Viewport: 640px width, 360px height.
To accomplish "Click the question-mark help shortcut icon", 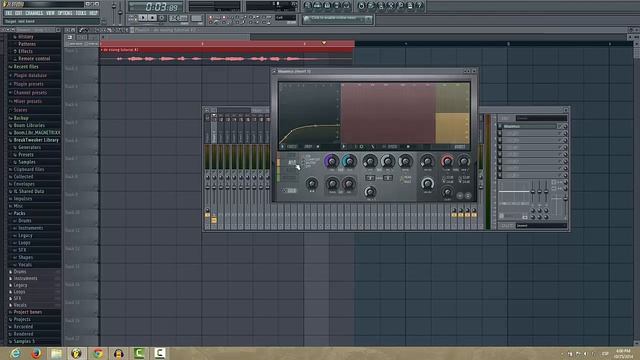I will (x=420, y=6).
